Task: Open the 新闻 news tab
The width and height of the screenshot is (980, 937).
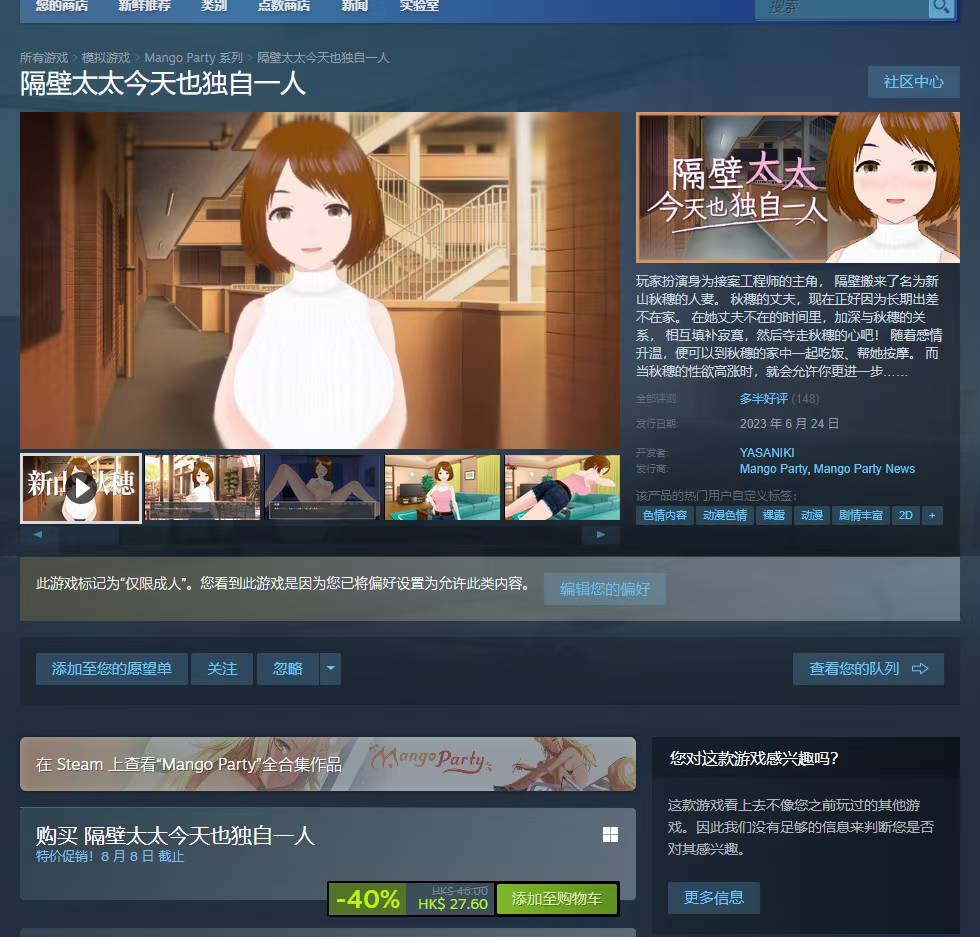Action: [x=354, y=6]
